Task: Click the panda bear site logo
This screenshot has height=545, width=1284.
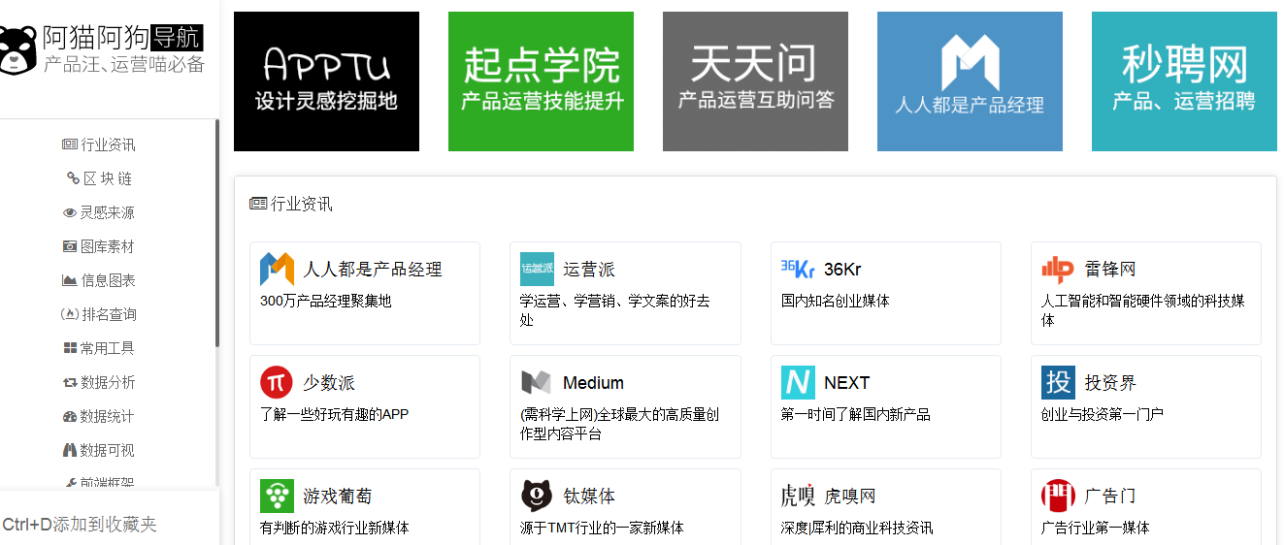Action: pyautogui.click(x=17, y=50)
